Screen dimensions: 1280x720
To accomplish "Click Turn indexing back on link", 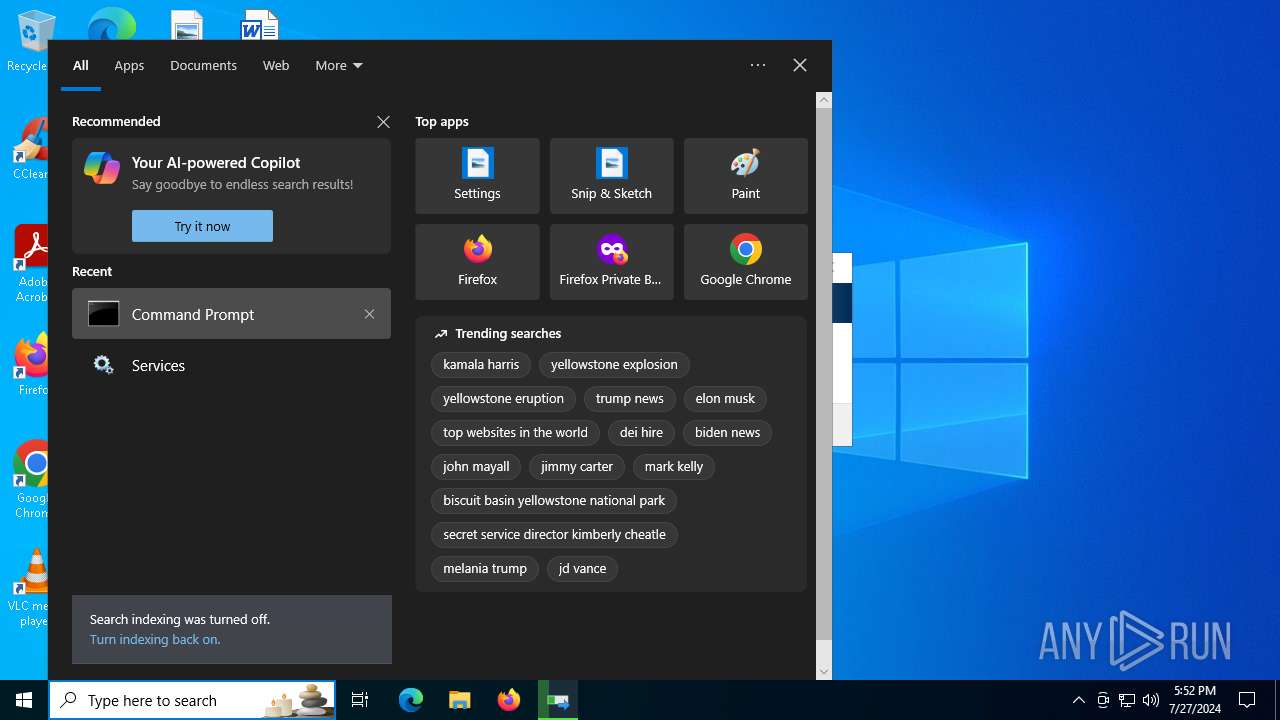I will click(155, 639).
